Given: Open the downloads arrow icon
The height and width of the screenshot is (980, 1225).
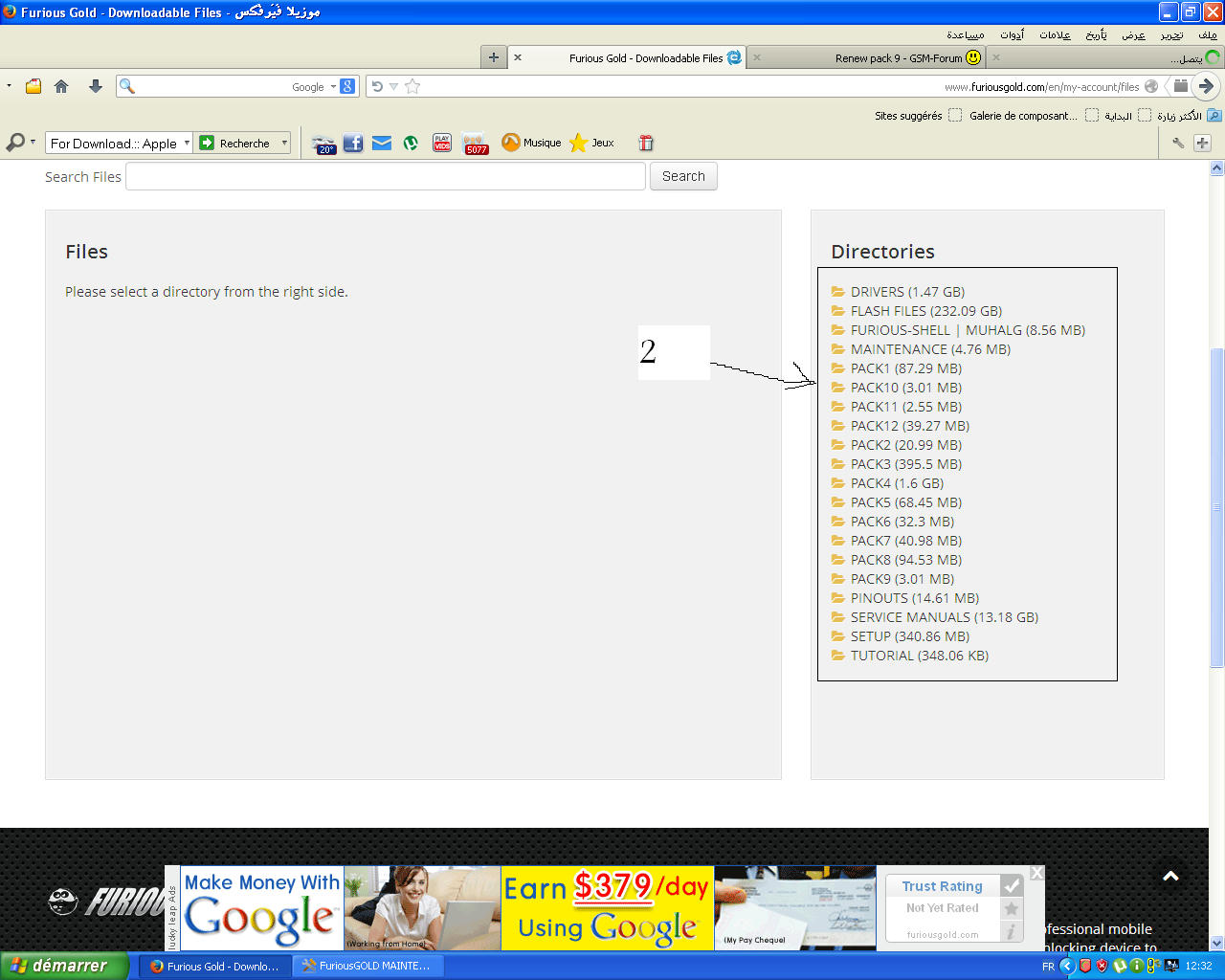Looking at the screenshot, I should coord(96,86).
